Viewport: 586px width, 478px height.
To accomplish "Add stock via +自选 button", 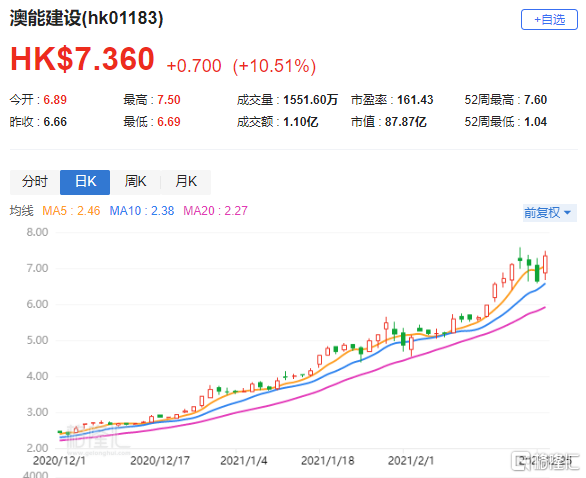I will pyautogui.click(x=549, y=20).
